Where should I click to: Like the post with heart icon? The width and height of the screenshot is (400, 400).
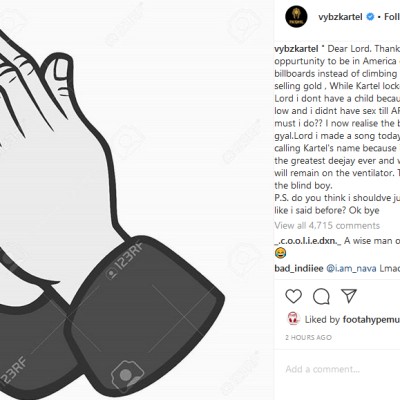pos(294,296)
